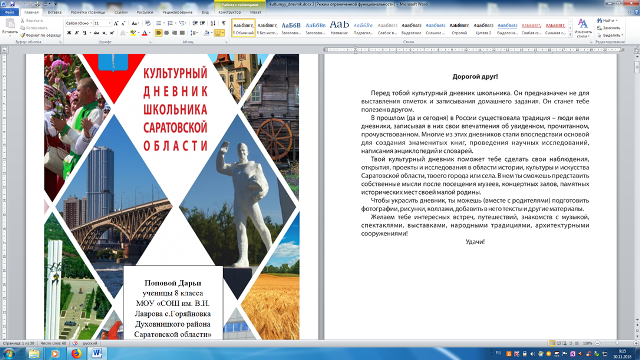The width and height of the screenshot is (640, 360).
Task: Toggle italic text formatting
Action: point(76,33)
